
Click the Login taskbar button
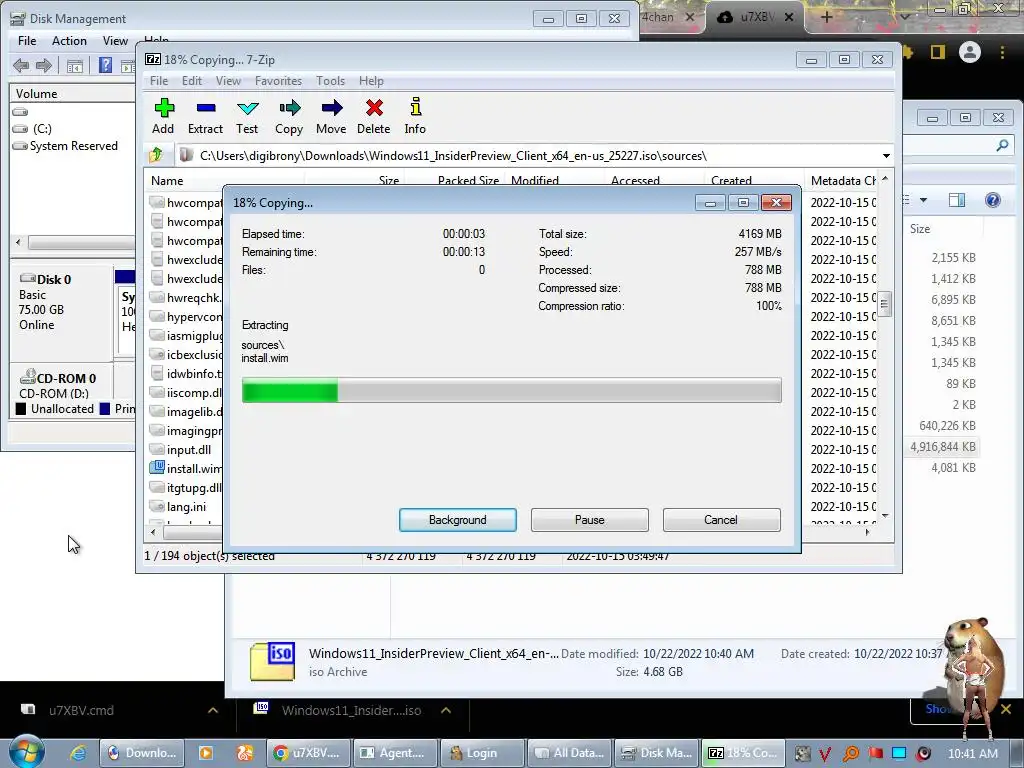pyautogui.click(x=483, y=753)
